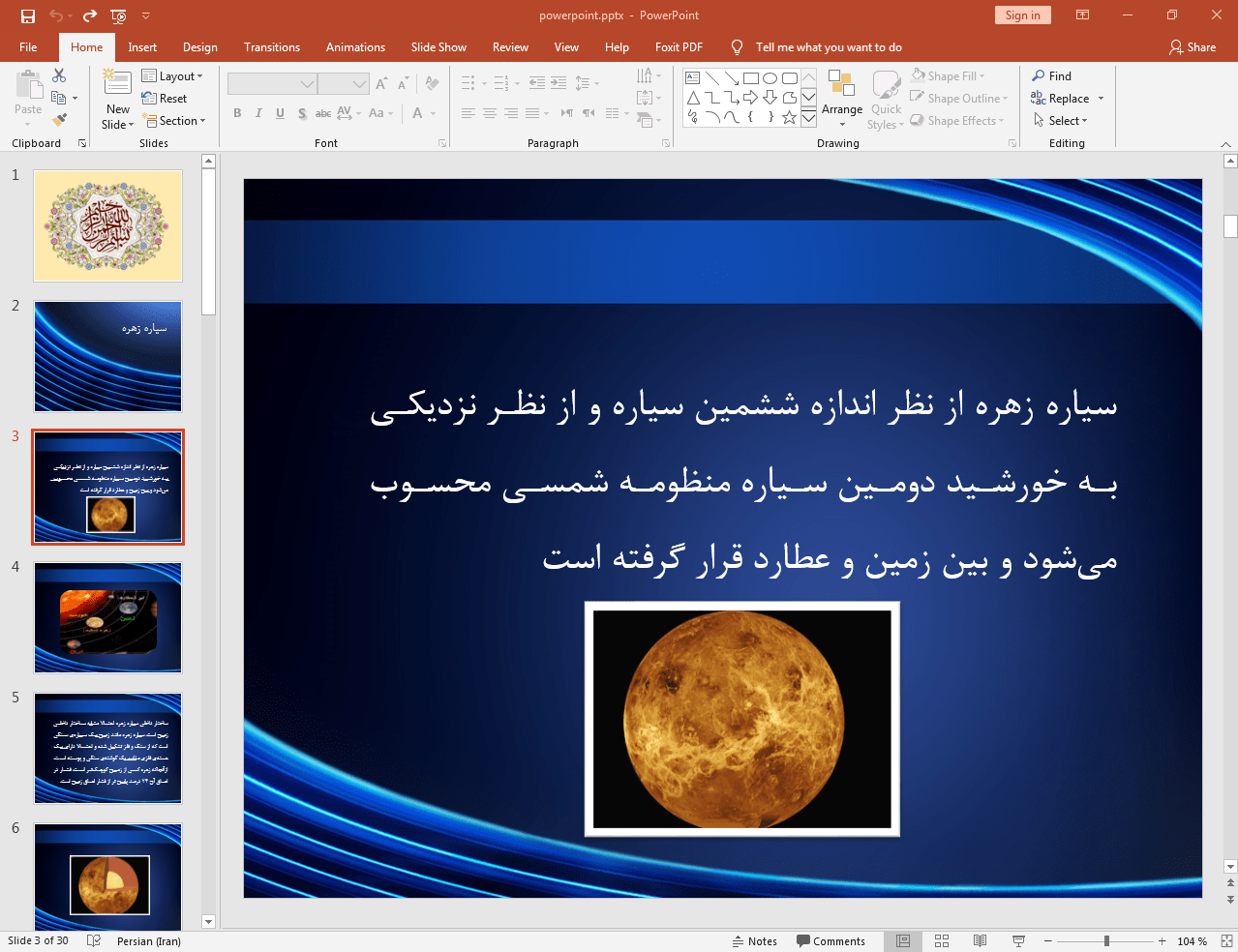The image size is (1238, 952).
Task: Toggle center text alignment
Action: point(490,113)
